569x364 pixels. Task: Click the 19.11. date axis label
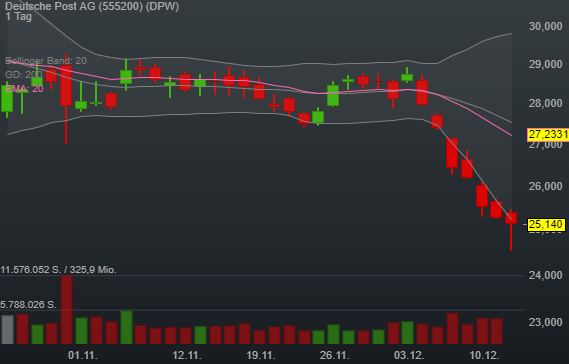pyautogui.click(x=261, y=355)
